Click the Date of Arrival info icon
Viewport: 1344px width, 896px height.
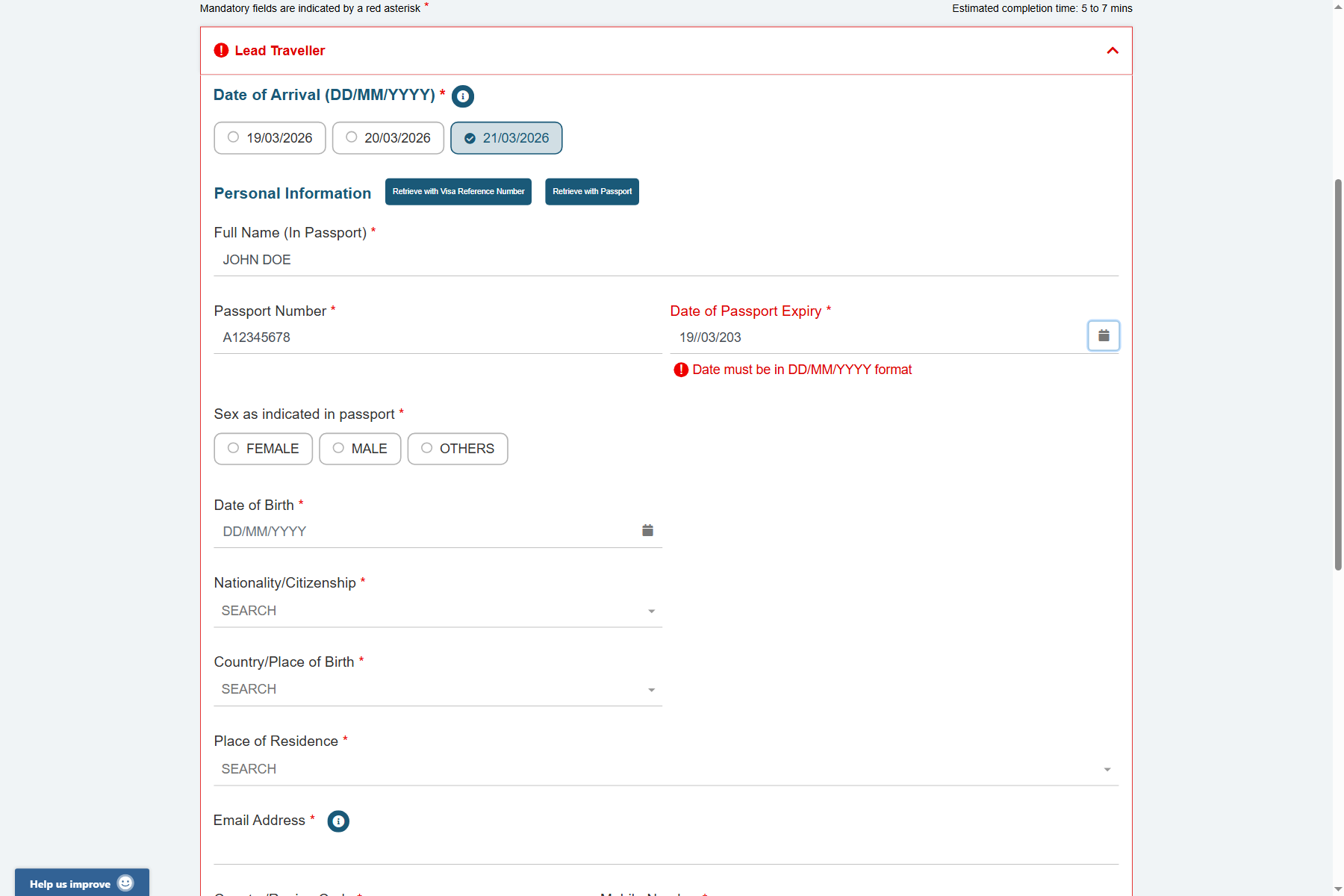coord(463,96)
